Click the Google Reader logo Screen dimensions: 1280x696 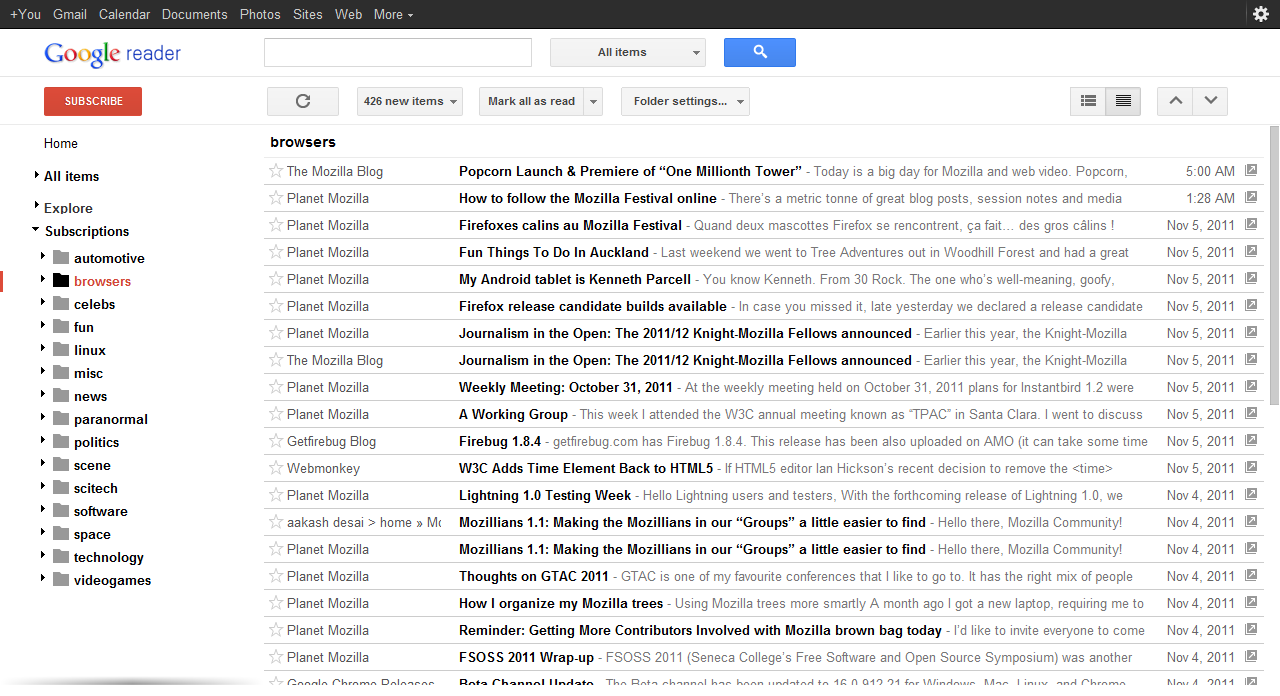coord(113,54)
